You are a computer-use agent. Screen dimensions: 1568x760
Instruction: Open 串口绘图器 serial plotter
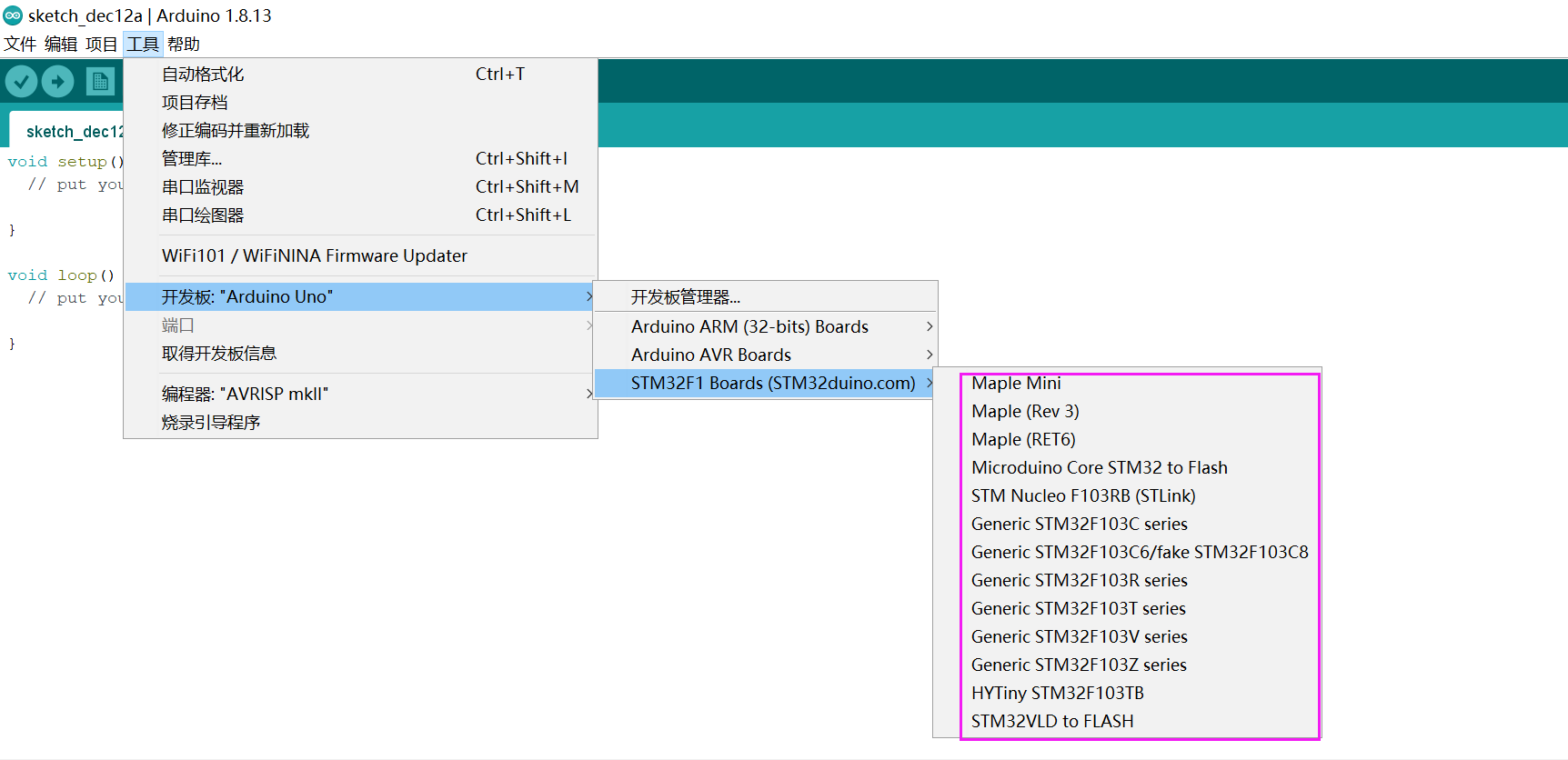(x=360, y=215)
